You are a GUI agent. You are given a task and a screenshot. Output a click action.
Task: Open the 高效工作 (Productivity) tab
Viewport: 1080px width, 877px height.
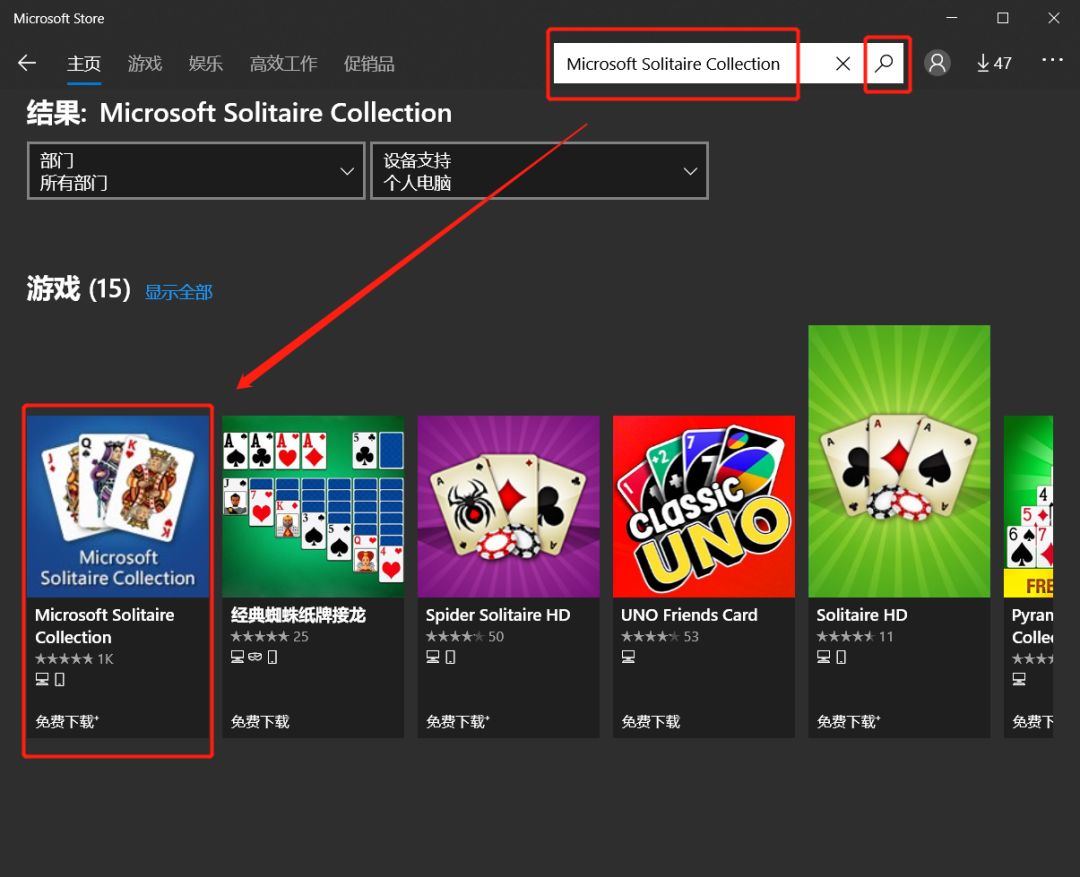tap(283, 62)
